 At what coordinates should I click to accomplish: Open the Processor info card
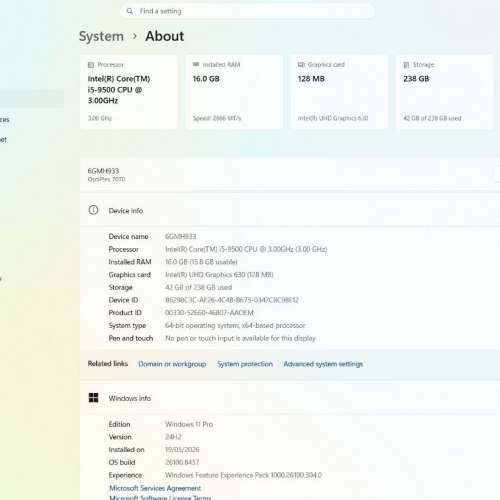(129, 92)
